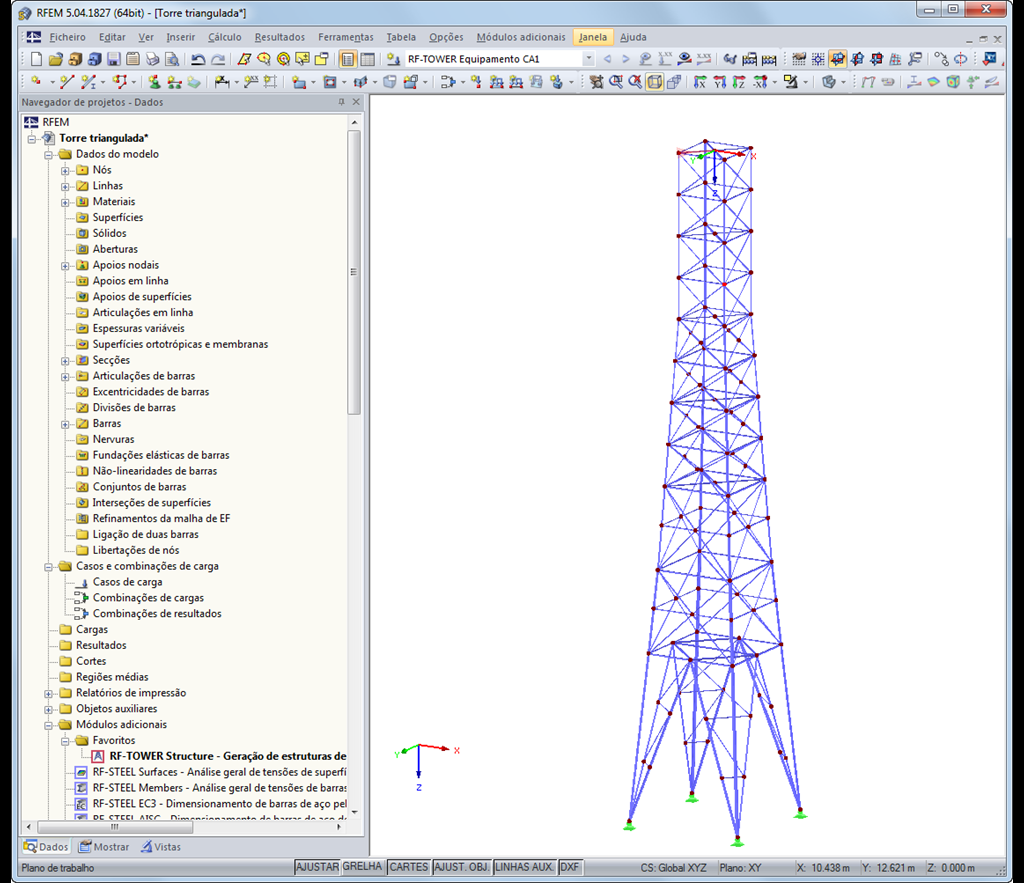Toggle DXF snapping in the status bar
The height and width of the screenshot is (883, 1024).
pyautogui.click(x=572, y=867)
